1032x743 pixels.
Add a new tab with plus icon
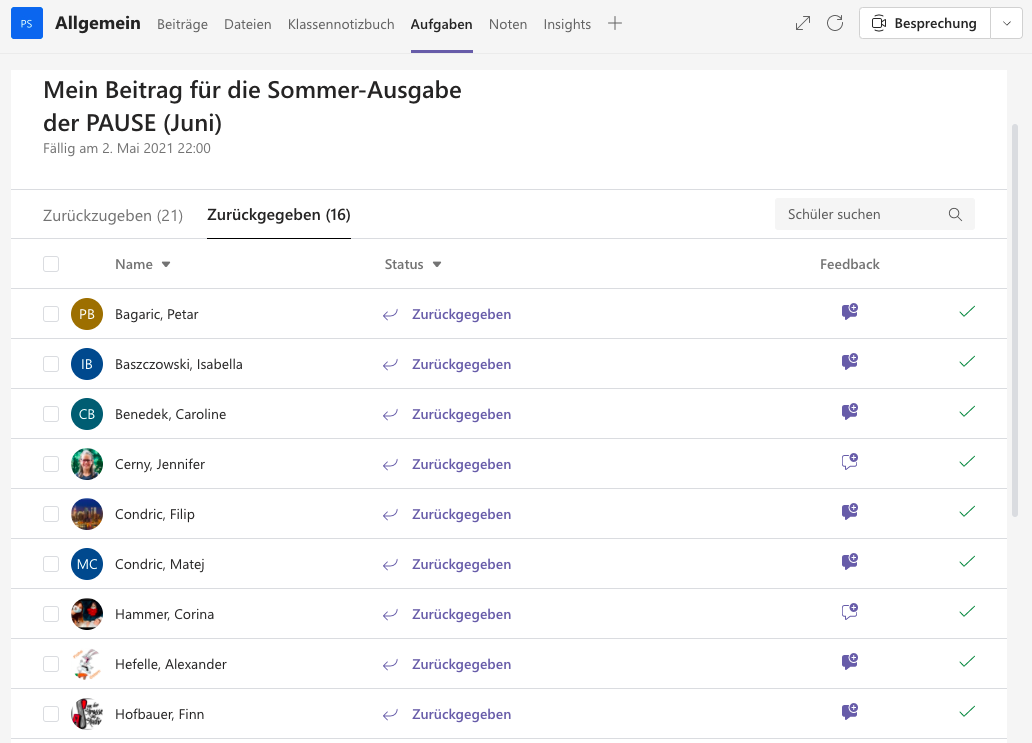pos(615,23)
